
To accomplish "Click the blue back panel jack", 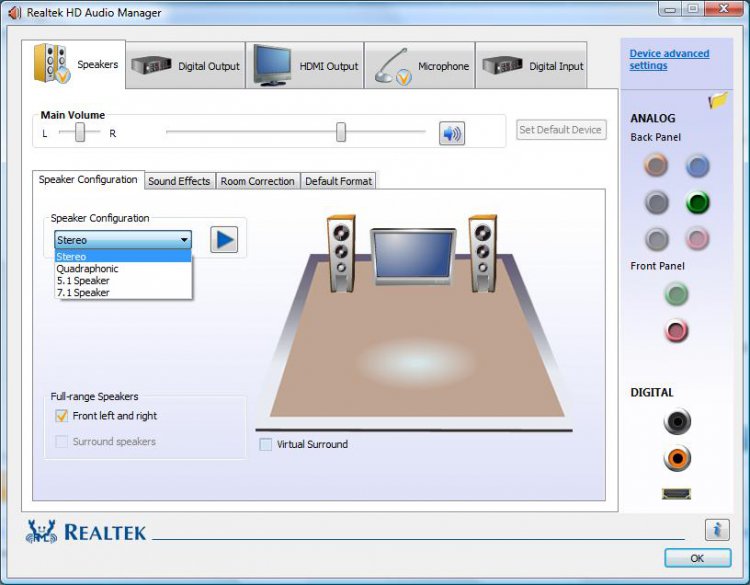I will pyautogui.click(x=697, y=166).
